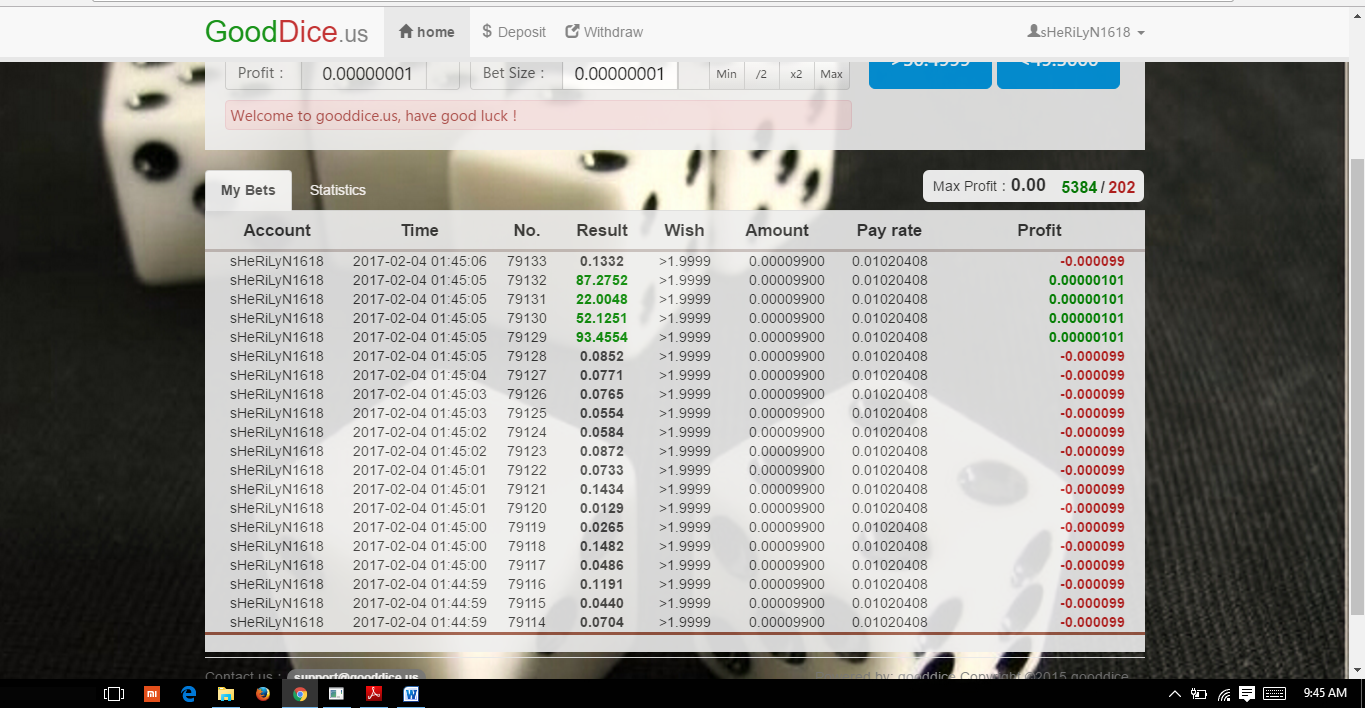Click the Wish column header
Viewport: 1365px width, 708px height.
[x=684, y=230]
